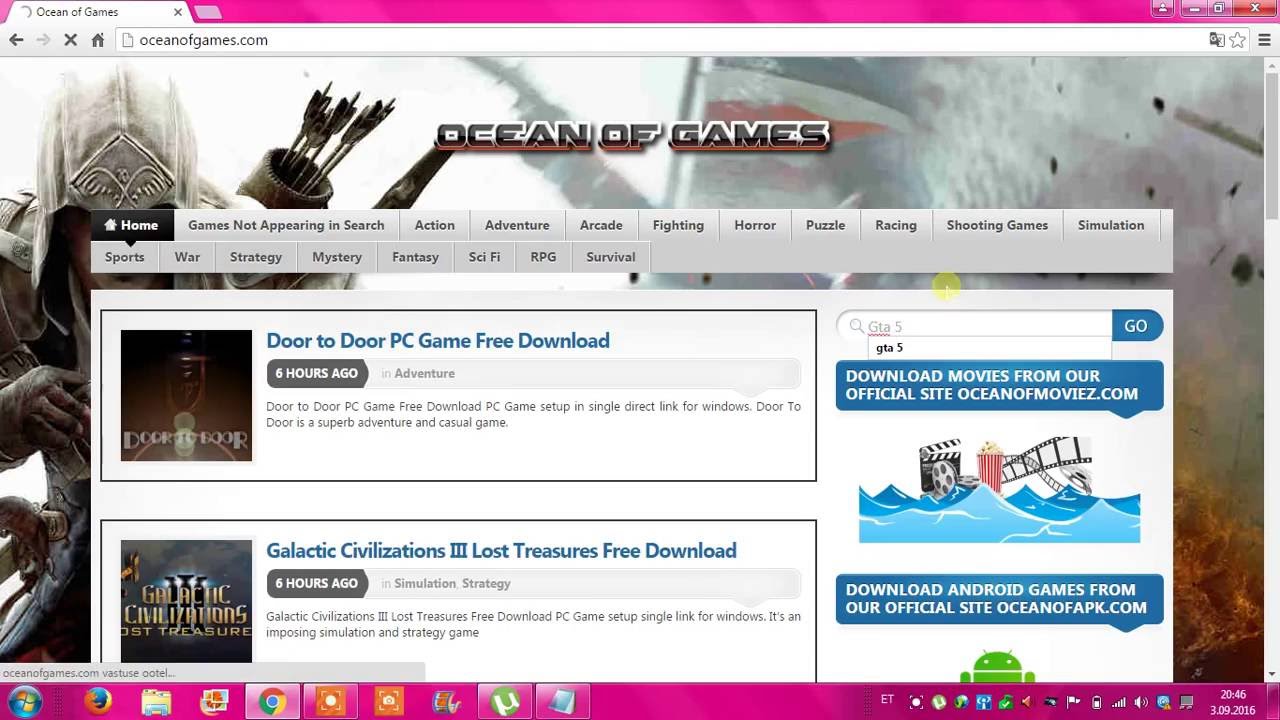Open the War category
The height and width of the screenshot is (720, 1280).
188,257
